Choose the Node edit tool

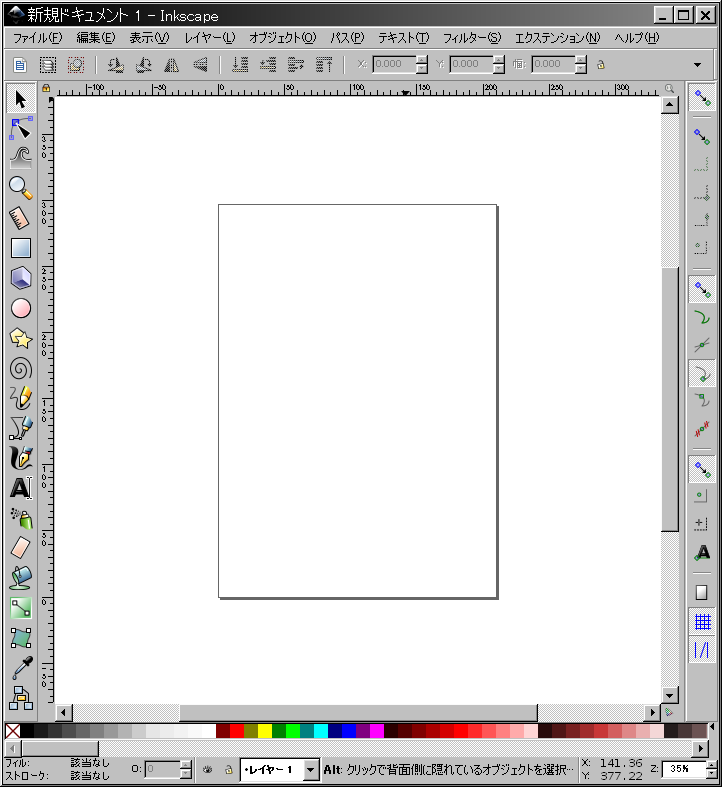click(21, 128)
